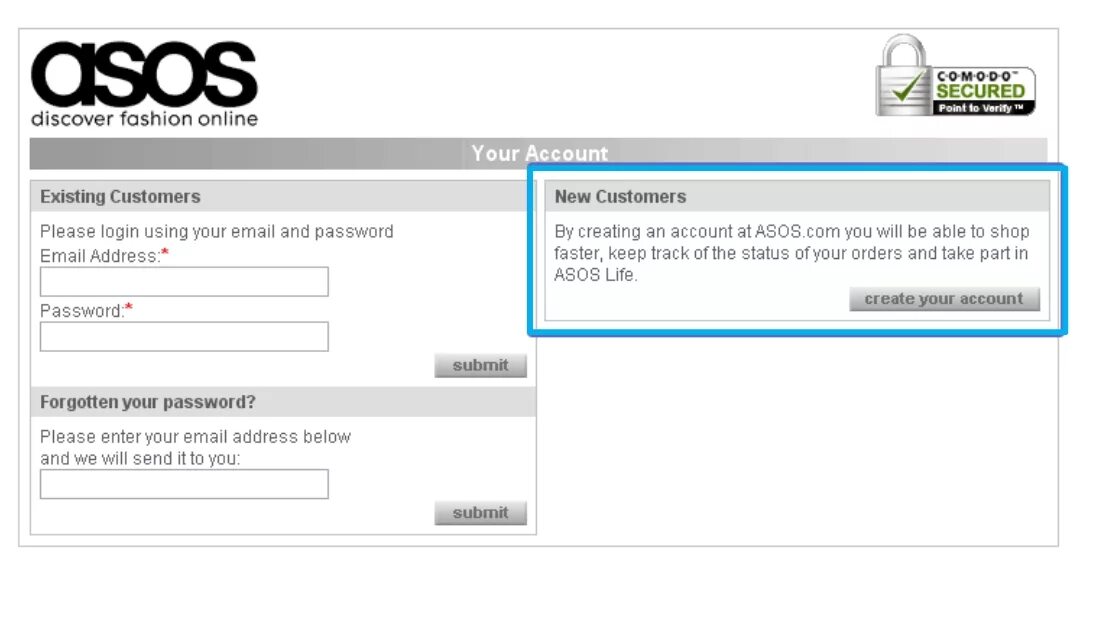Click submit in Forgotten your password section

pos(480,512)
